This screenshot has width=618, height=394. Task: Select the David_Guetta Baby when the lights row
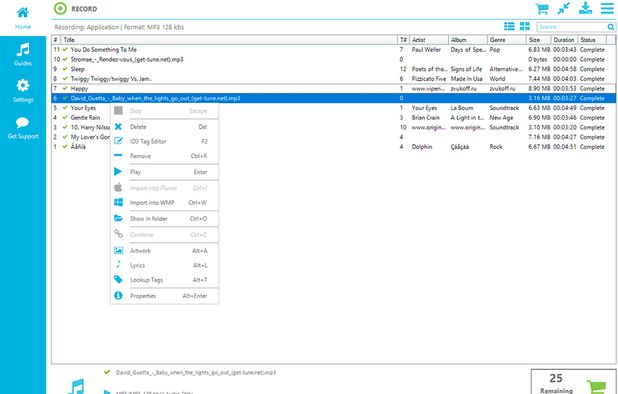pyautogui.click(x=333, y=98)
